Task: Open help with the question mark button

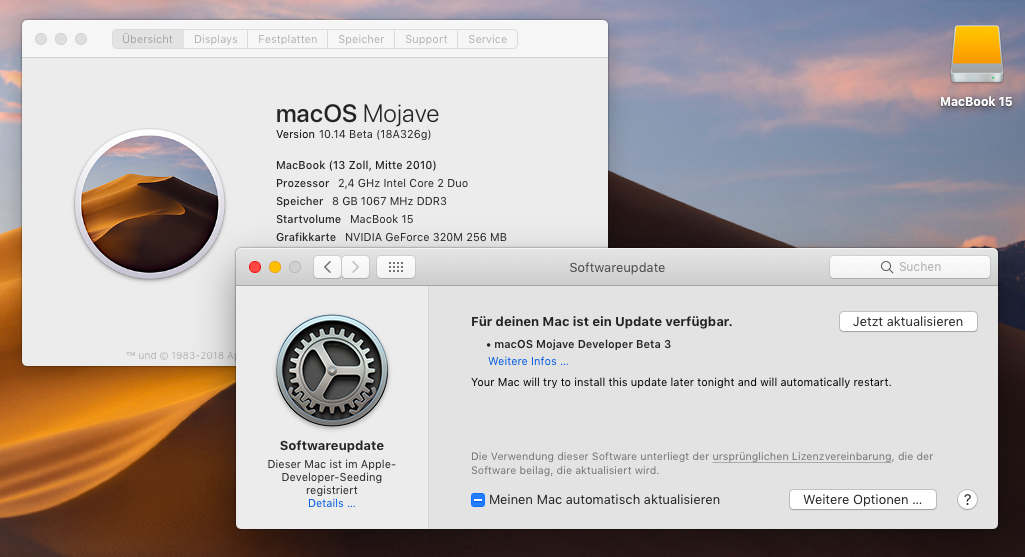Action: [967, 499]
